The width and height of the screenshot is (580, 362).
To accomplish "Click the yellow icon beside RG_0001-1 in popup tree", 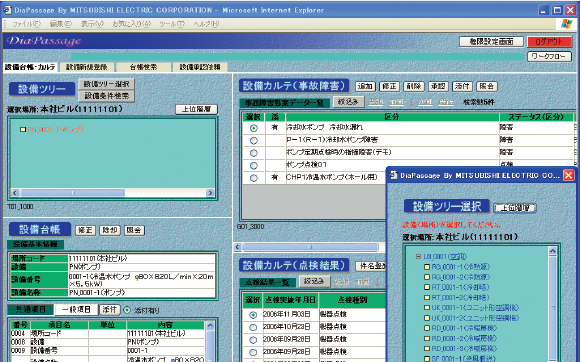I will pyautogui.click(x=427, y=267).
